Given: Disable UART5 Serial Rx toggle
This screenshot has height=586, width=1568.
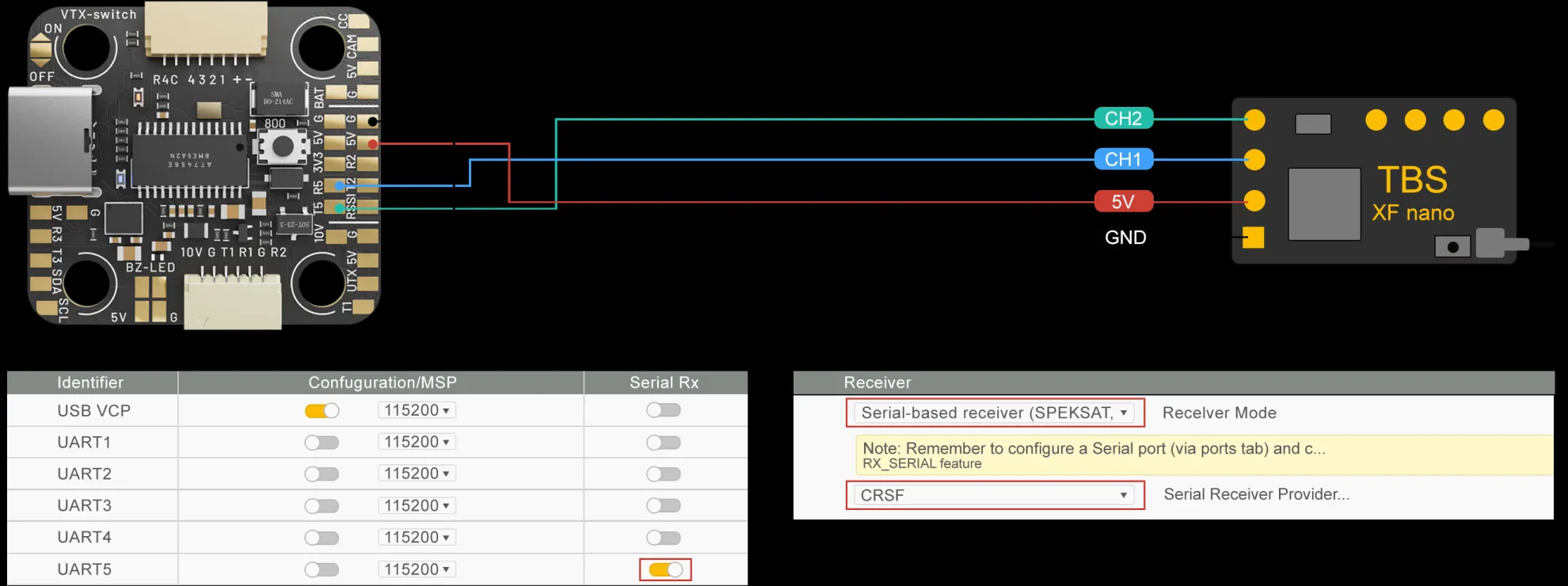Looking at the screenshot, I should pyautogui.click(x=665, y=569).
